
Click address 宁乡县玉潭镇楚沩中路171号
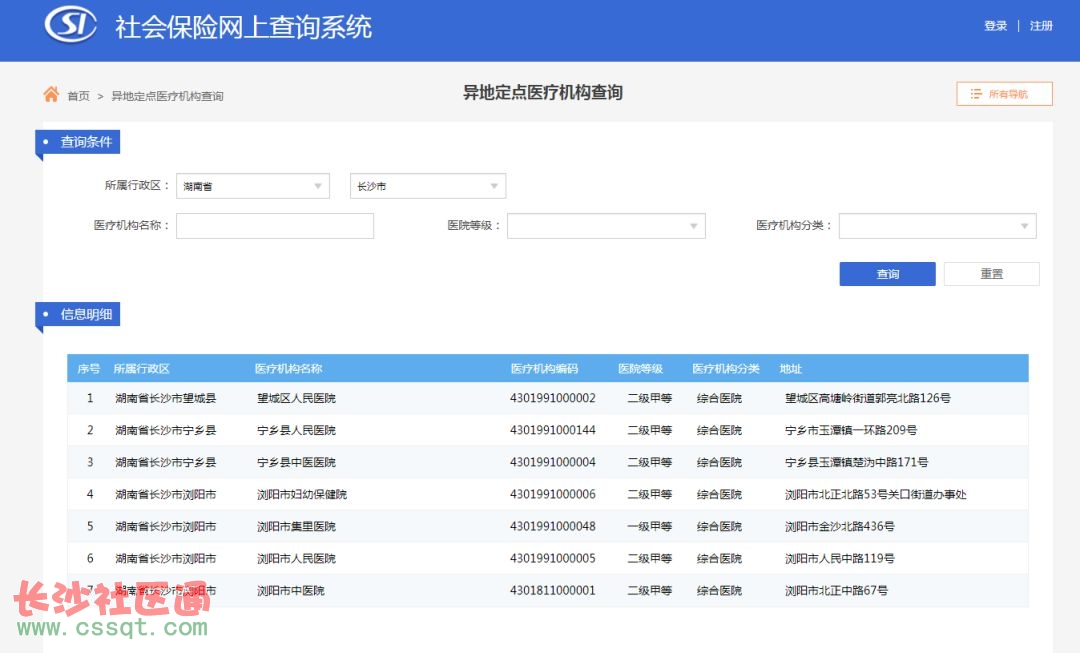[856, 462]
